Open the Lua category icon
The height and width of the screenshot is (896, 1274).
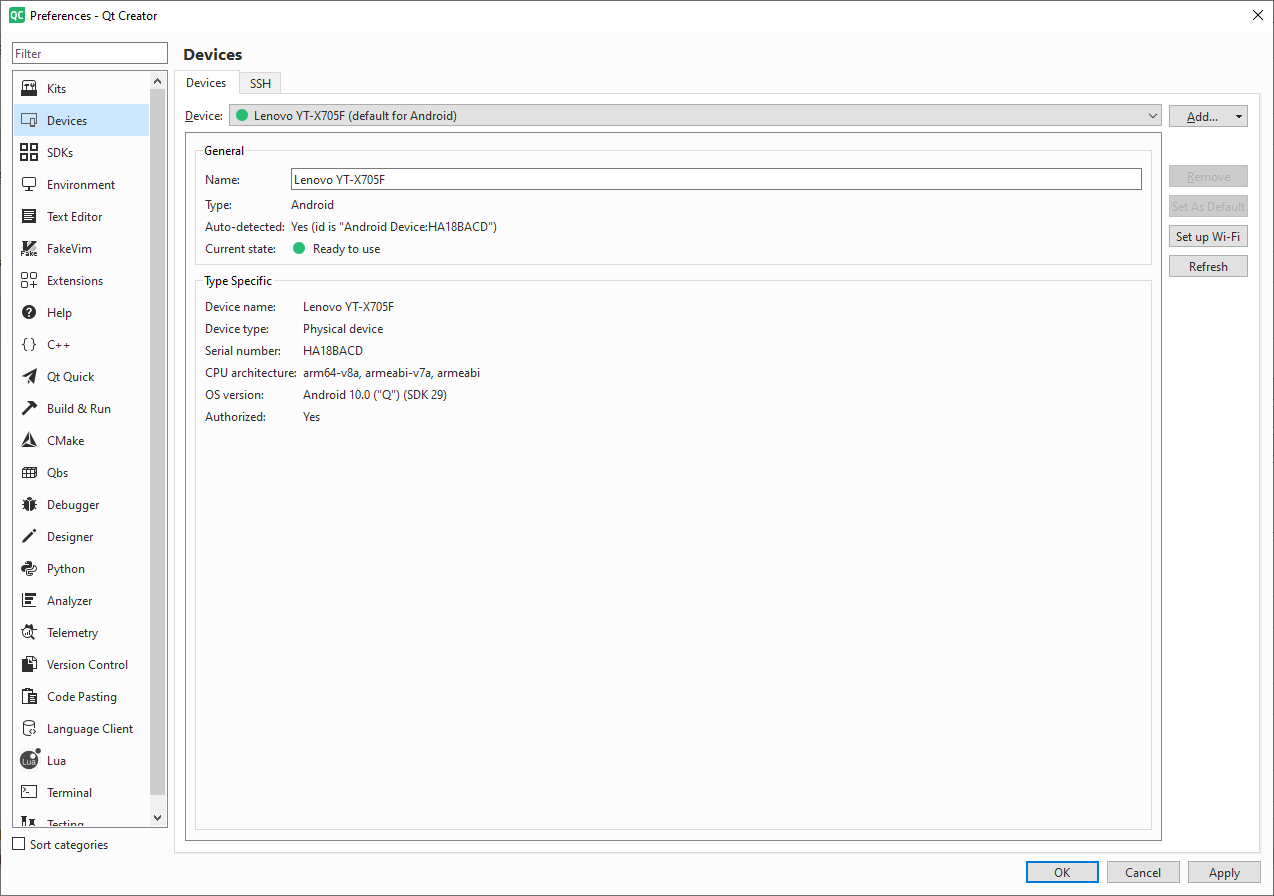click(x=30, y=760)
